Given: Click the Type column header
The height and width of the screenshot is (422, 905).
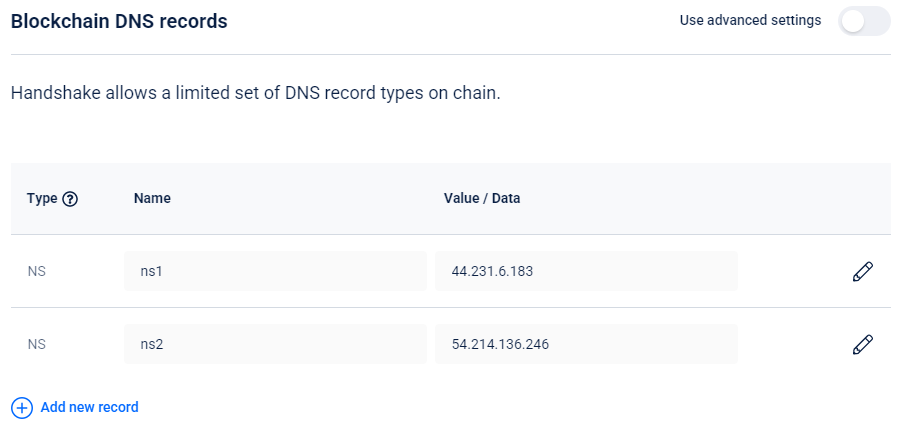Looking at the screenshot, I should click(x=42, y=199).
